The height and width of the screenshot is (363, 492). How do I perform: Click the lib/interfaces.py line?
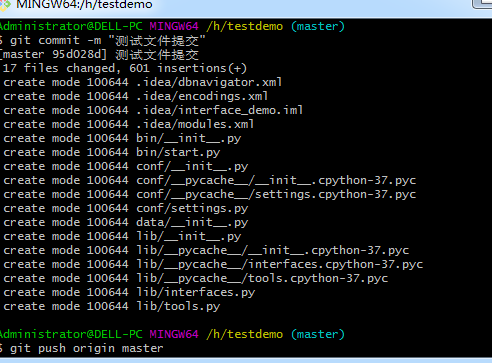pyautogui.click(x=129, y=293)
